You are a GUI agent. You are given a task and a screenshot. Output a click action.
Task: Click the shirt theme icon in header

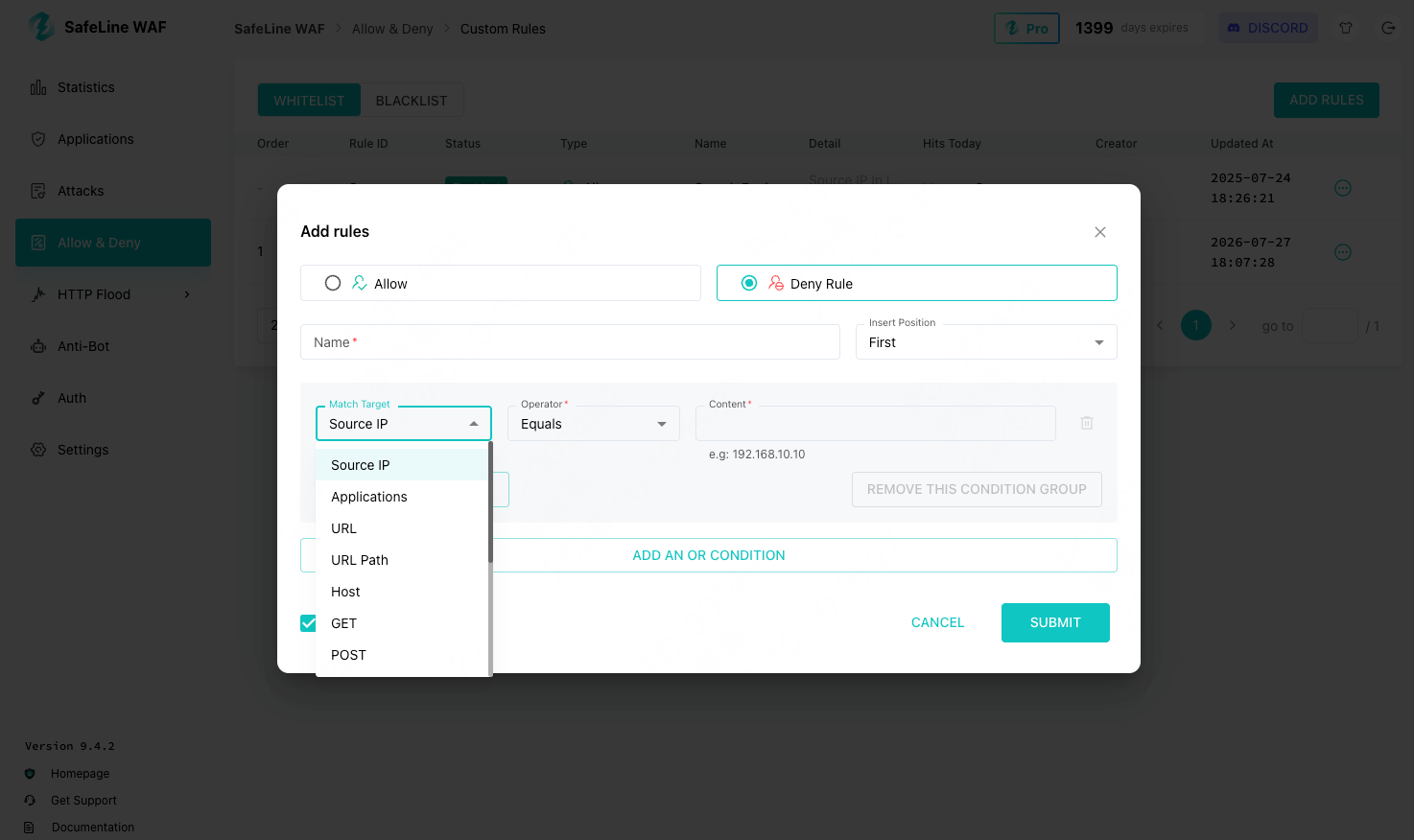(1346, 28)
